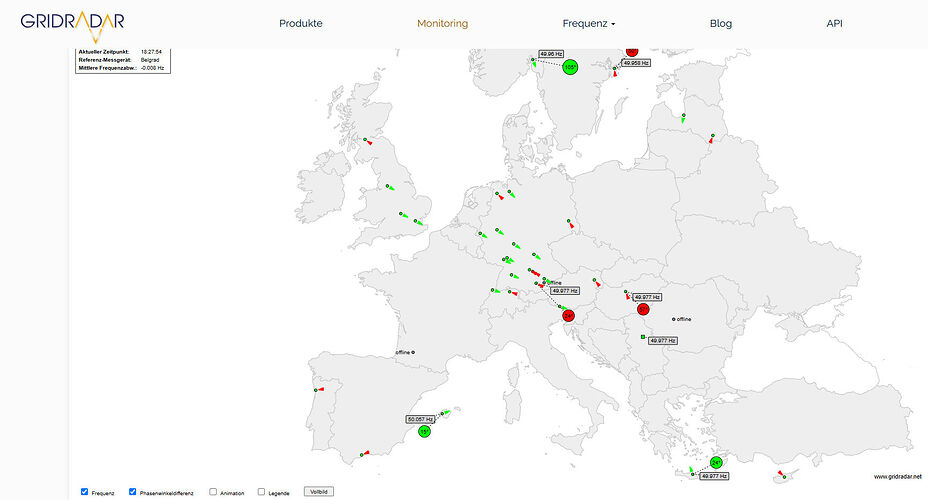Click the northern England green marker

[x=390, y=188]
